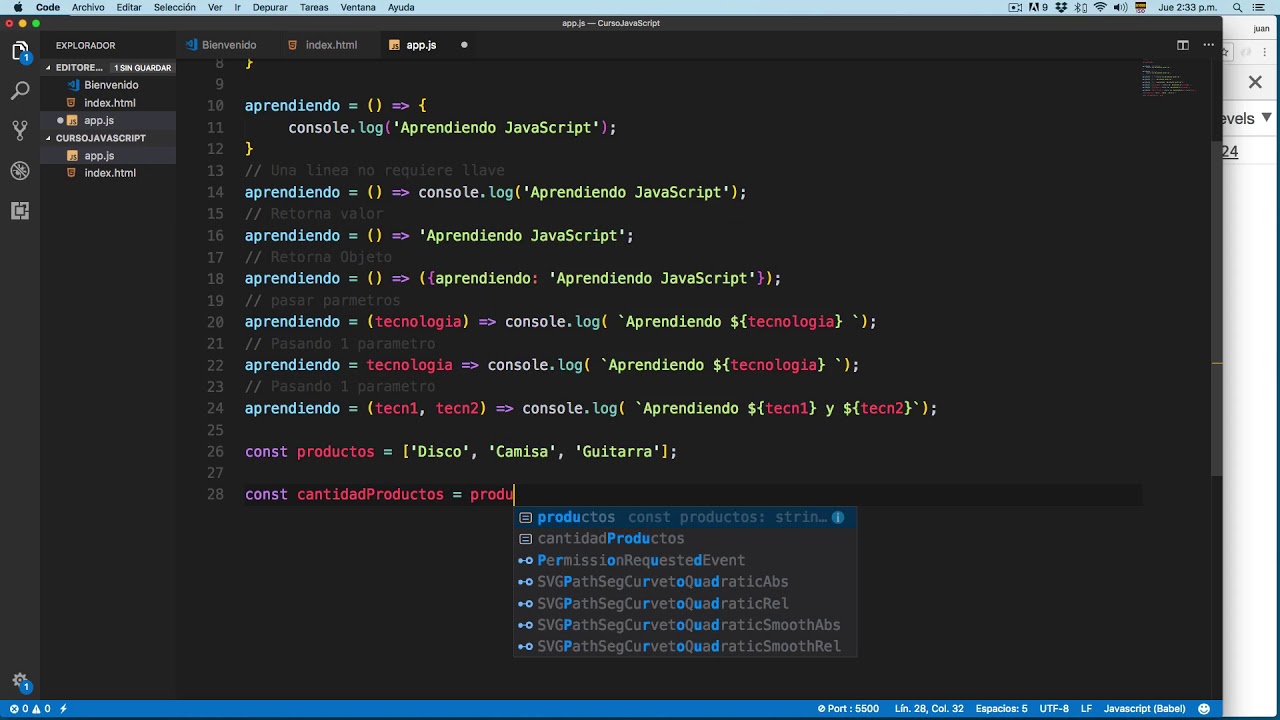Select index.html in open editors list
Screen dimensions: 1280x720
coord(110,103)
